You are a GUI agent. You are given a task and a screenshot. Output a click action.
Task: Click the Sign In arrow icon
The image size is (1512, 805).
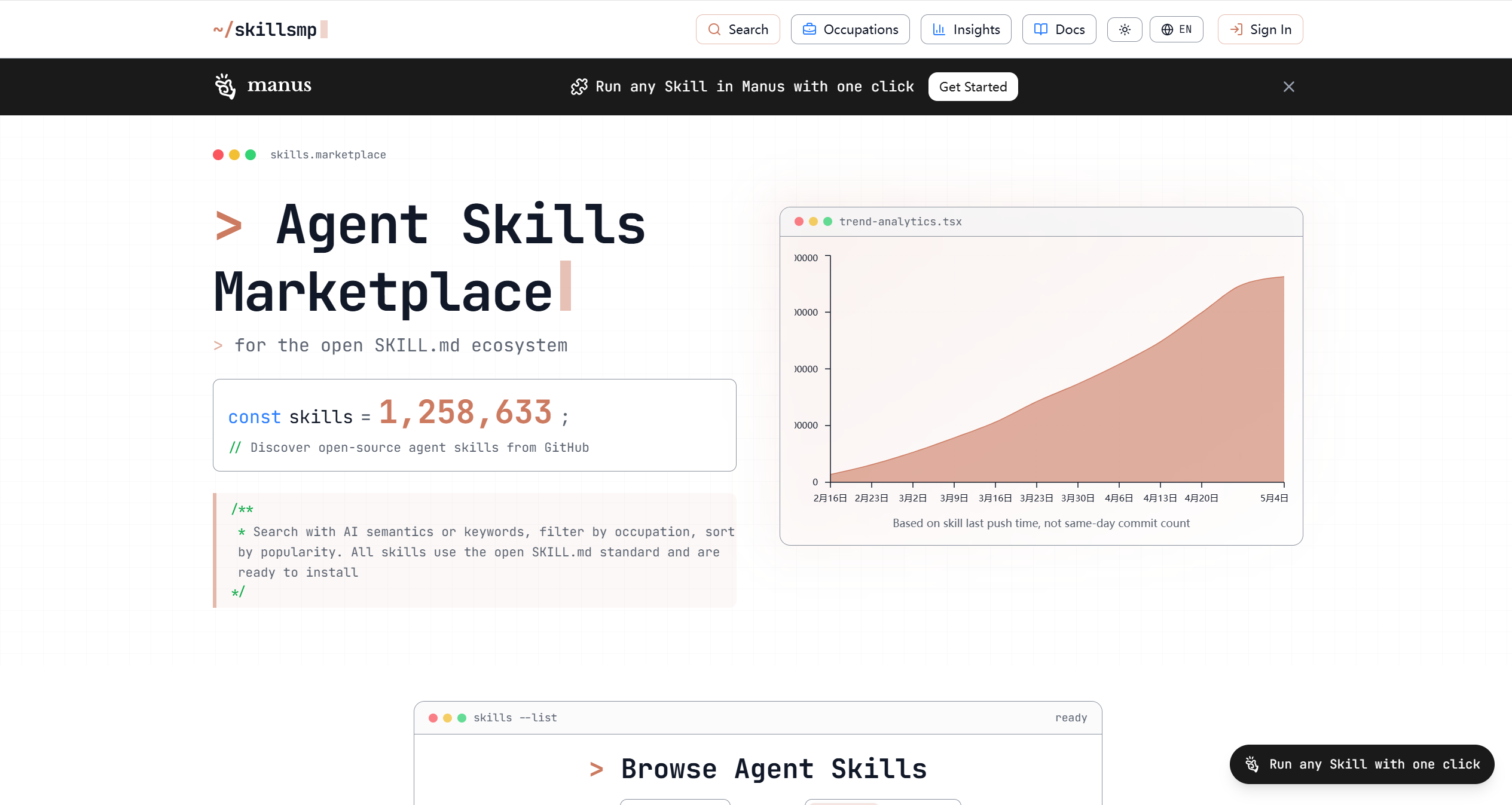point(1236,29)
